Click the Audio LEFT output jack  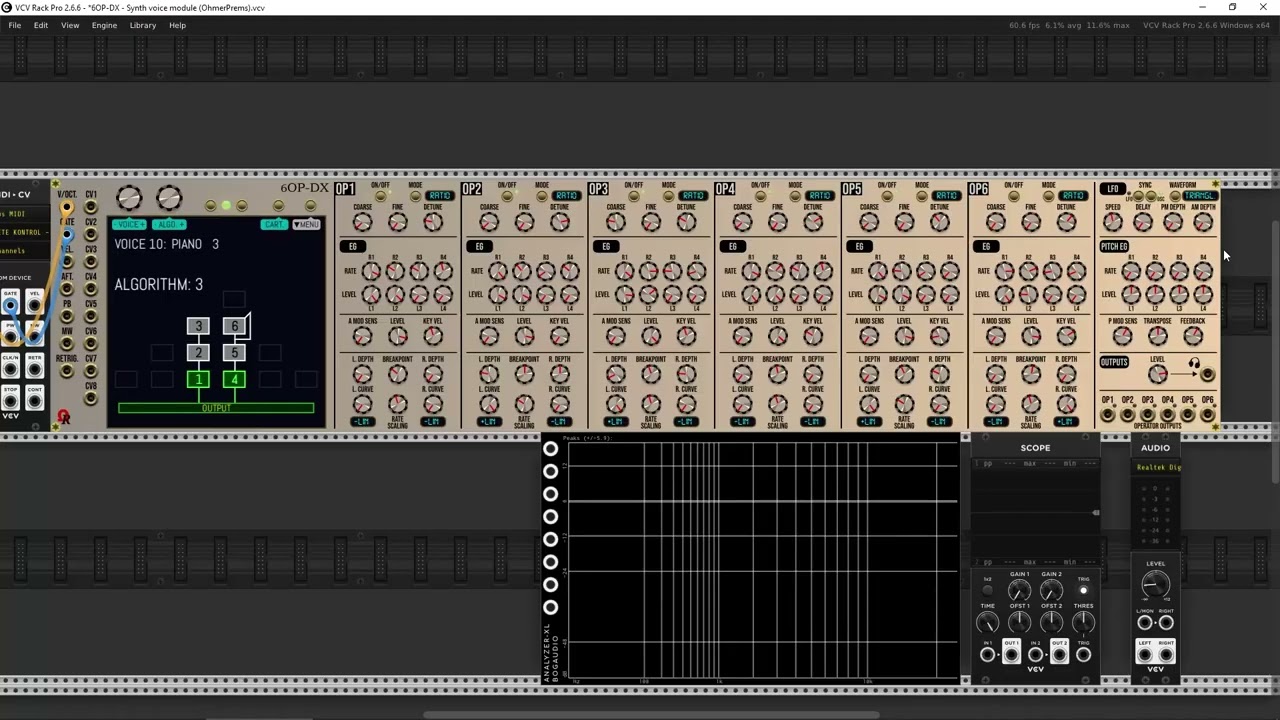[1144, 655]
